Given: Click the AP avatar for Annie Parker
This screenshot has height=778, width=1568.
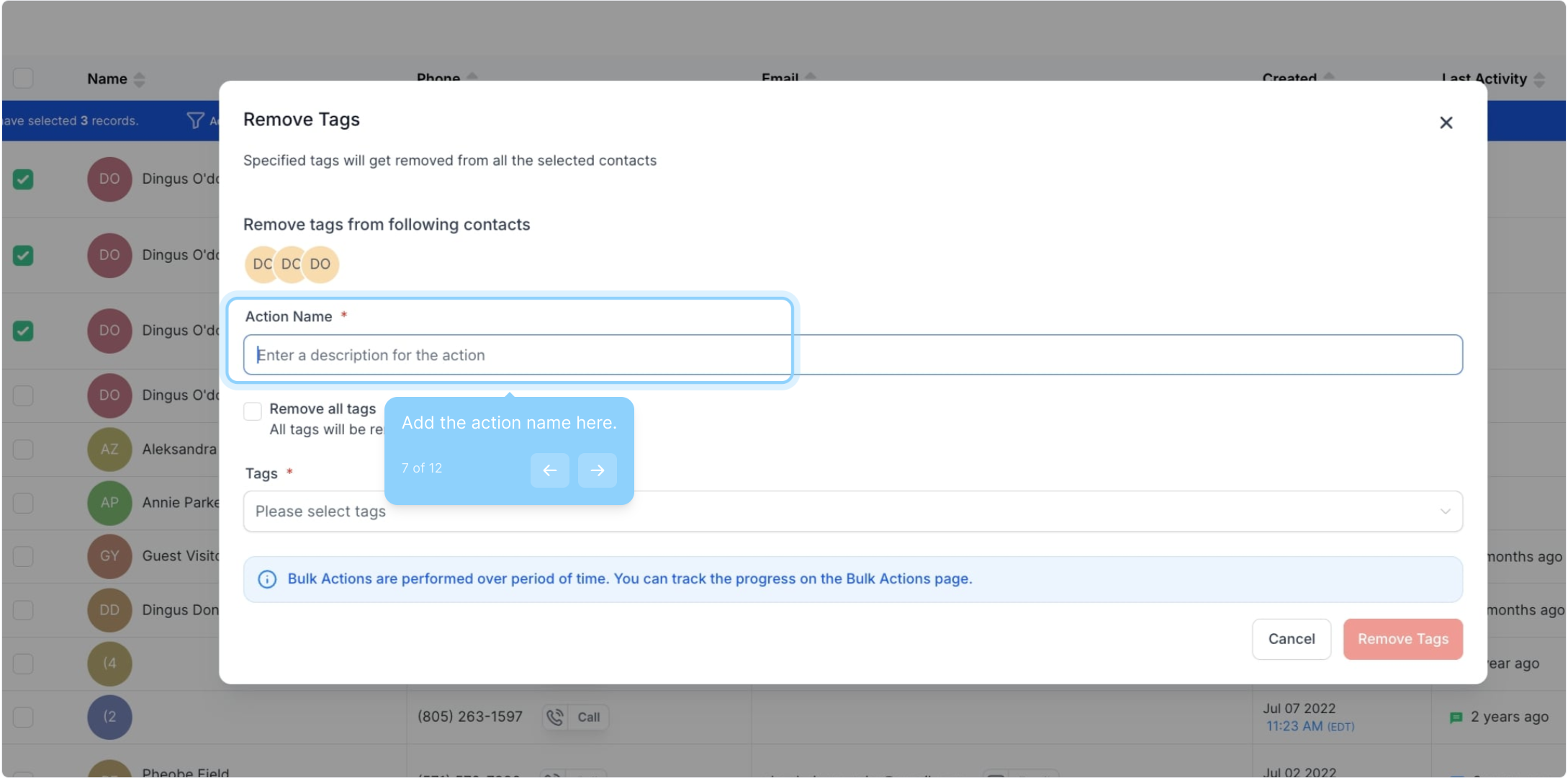Looking at the screenshot, I should 109,503.
